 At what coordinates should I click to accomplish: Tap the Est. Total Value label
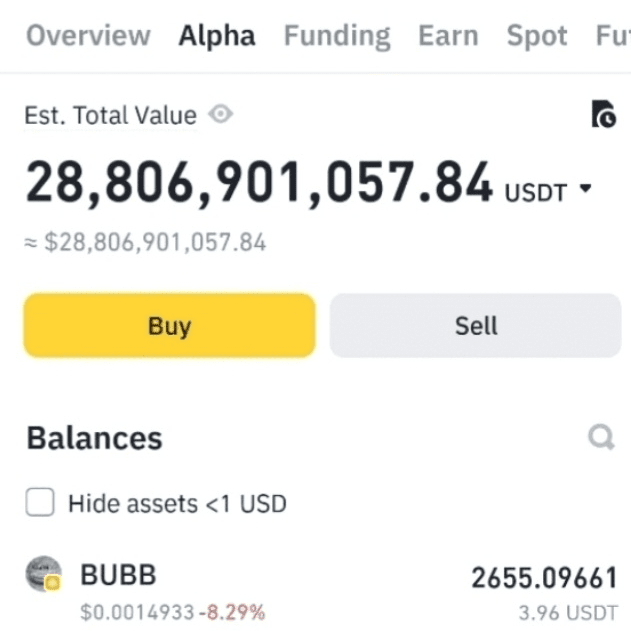111,115
